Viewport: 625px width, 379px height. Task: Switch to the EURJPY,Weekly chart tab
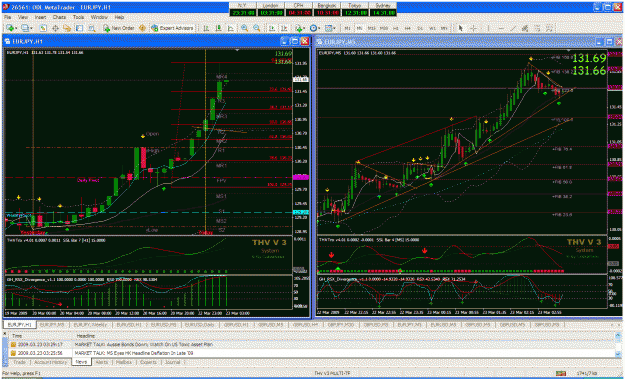[x=90, y=325]
